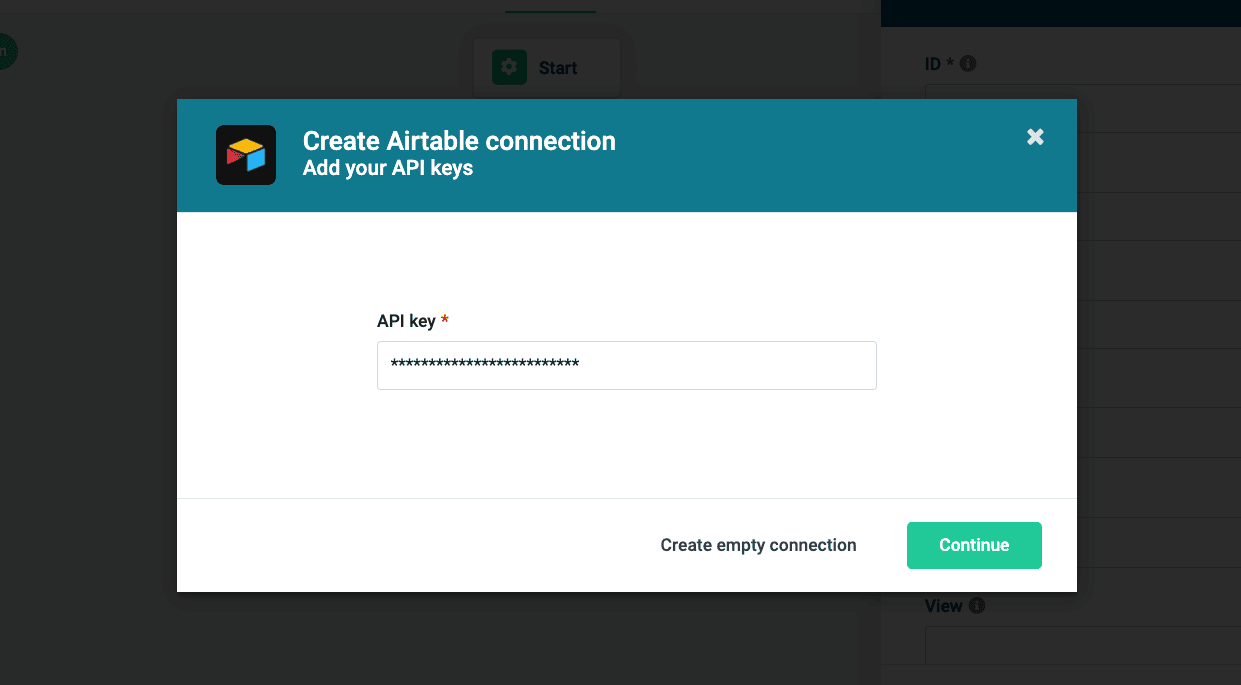
Task: Click the dark header bar above ID panel
Action: (1060, 13)
